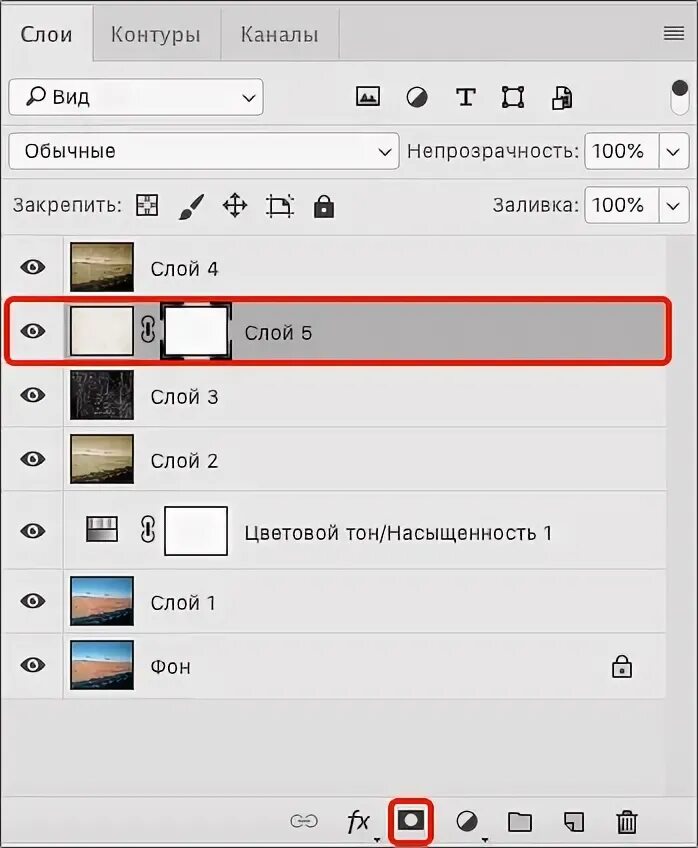Hide Слой 4 with eye icon

coord(32,267)
